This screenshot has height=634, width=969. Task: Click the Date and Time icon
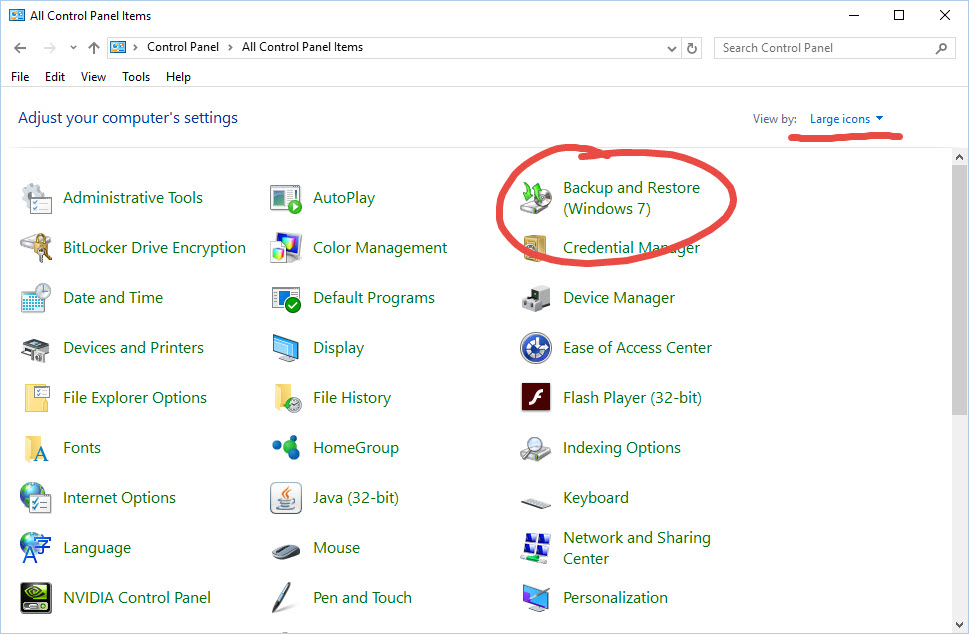click(x=36, y=298)
